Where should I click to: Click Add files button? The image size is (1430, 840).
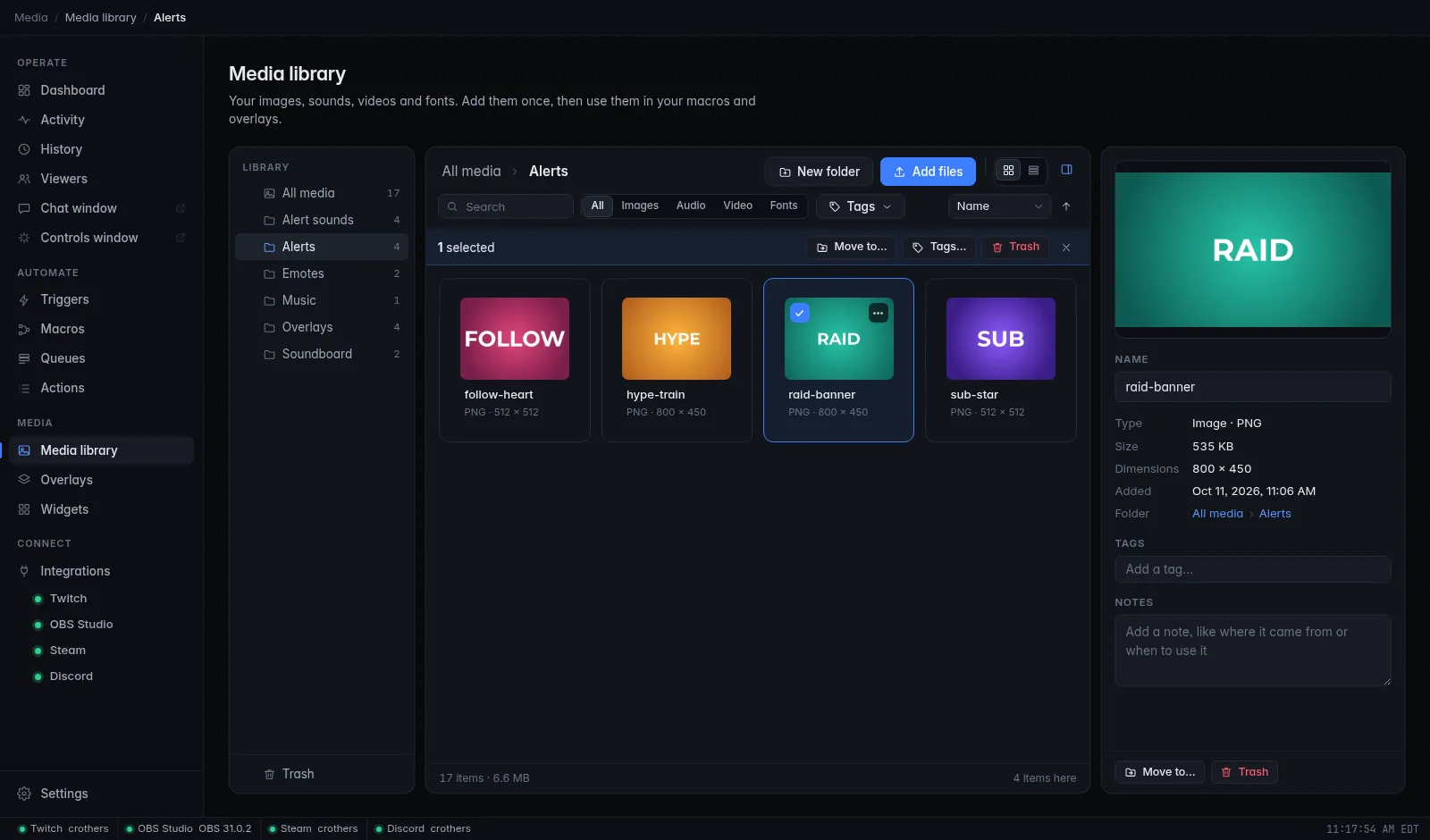(x=928, y=172)
